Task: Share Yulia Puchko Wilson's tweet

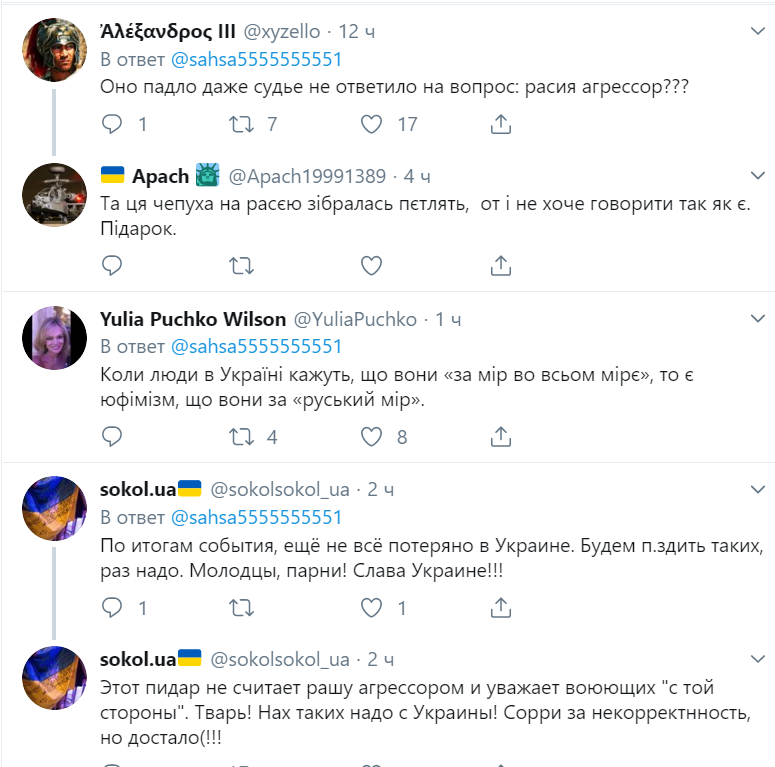Action: click(501, 436)
